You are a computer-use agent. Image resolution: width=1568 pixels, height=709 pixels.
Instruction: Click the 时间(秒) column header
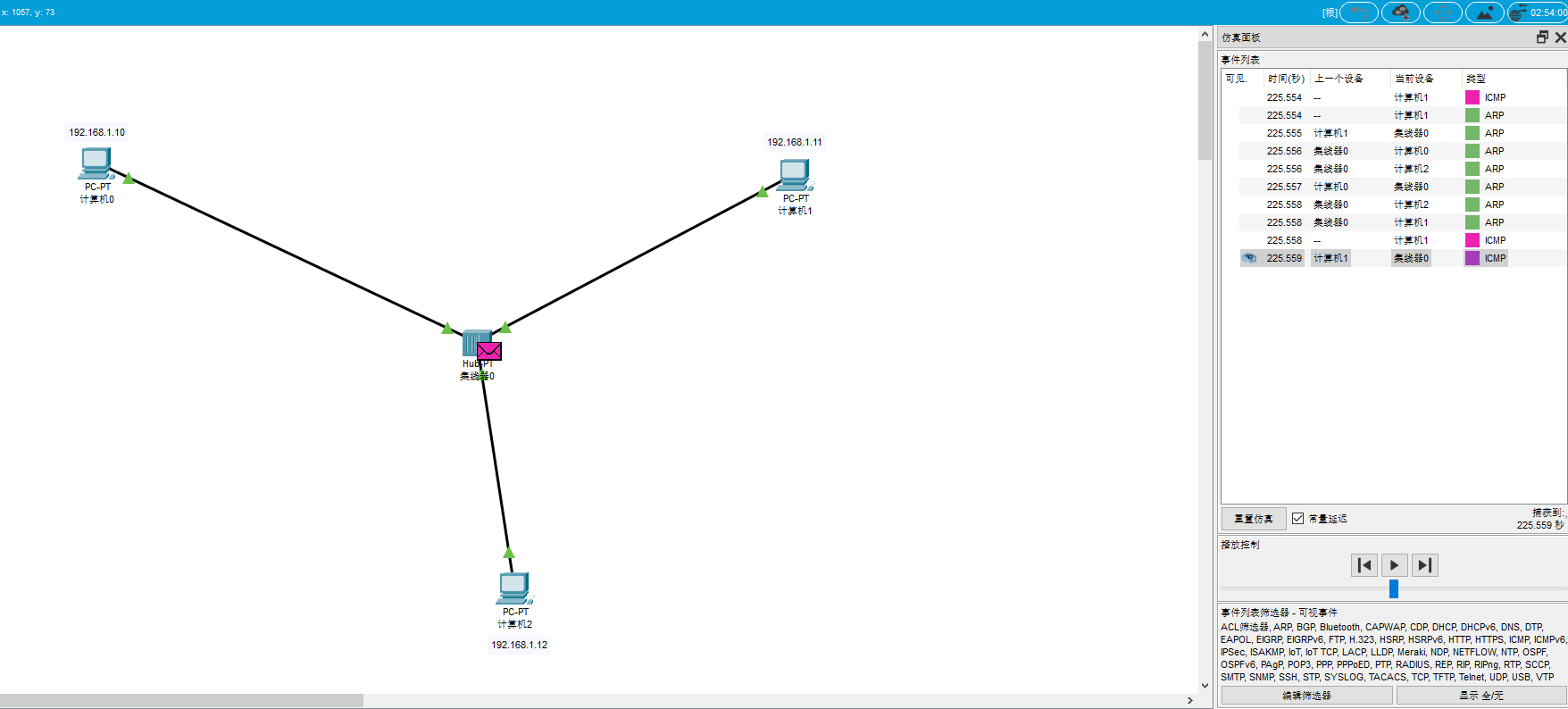(1286, 79)
